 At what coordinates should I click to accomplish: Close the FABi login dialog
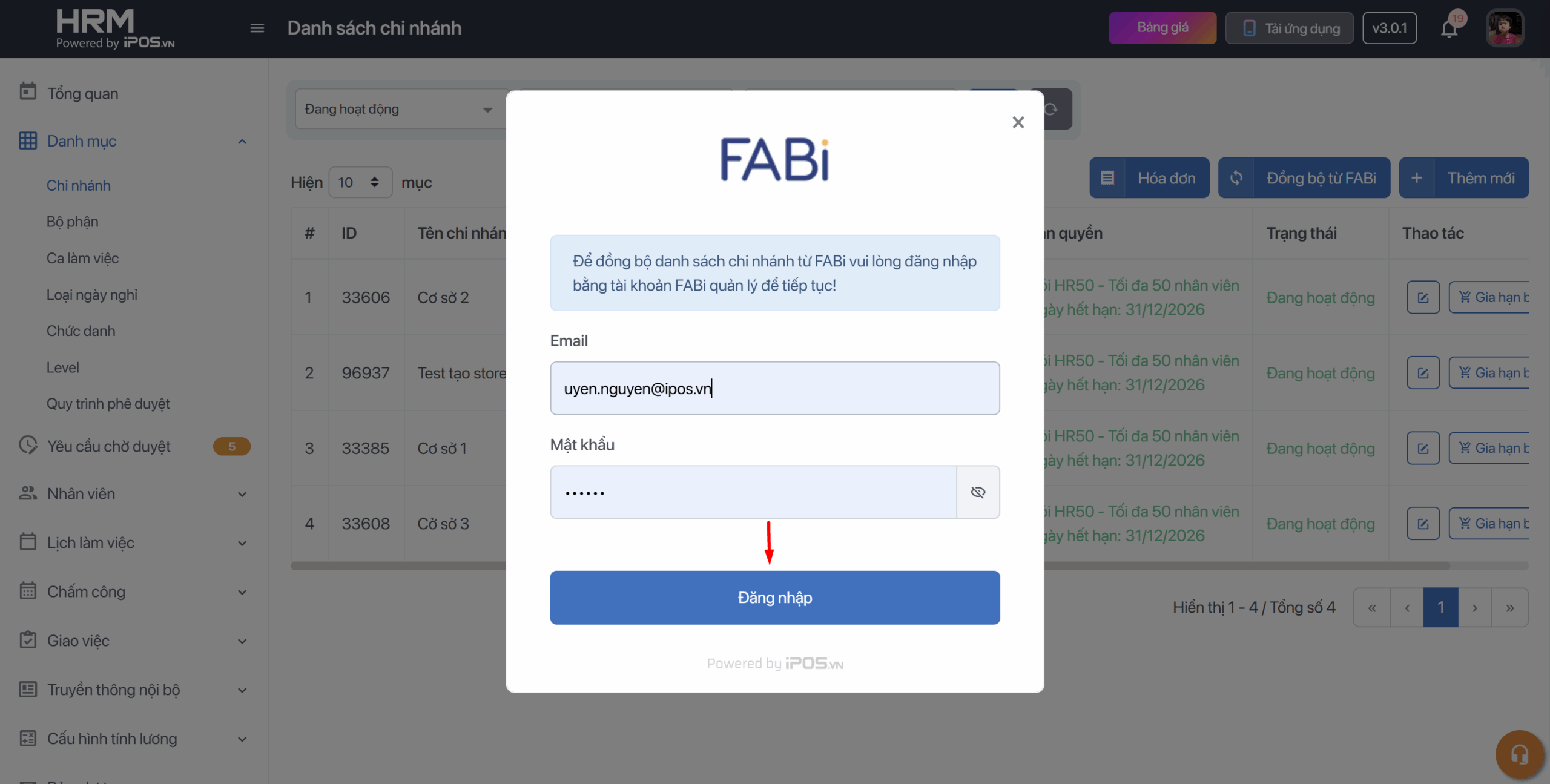click(1018, 122)
